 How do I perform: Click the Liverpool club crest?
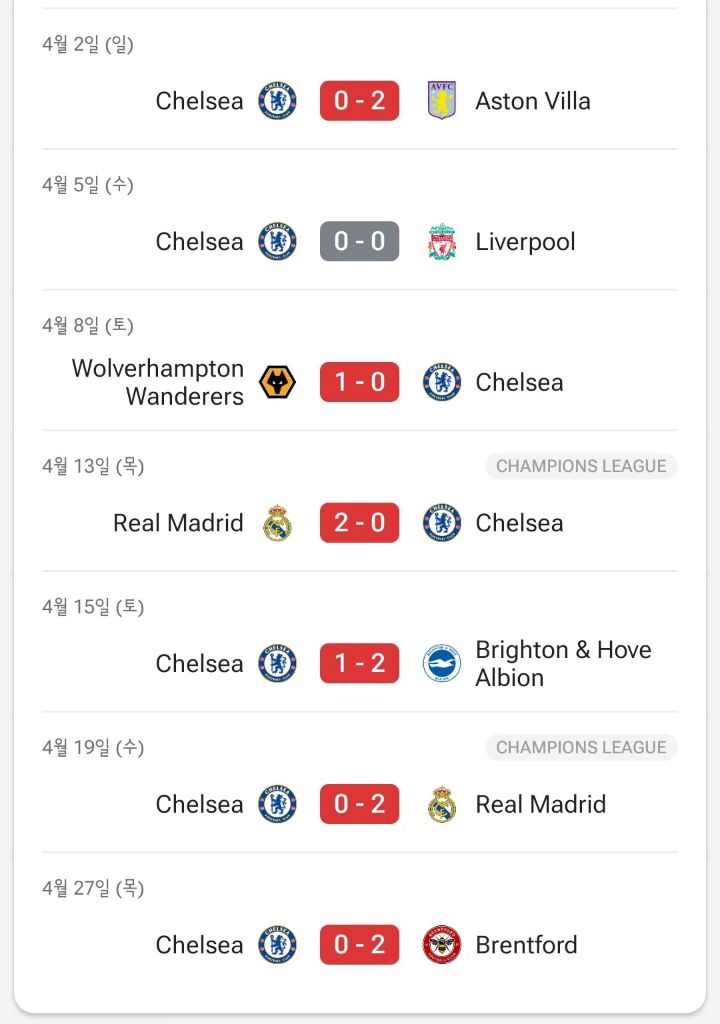pos(442,242)
